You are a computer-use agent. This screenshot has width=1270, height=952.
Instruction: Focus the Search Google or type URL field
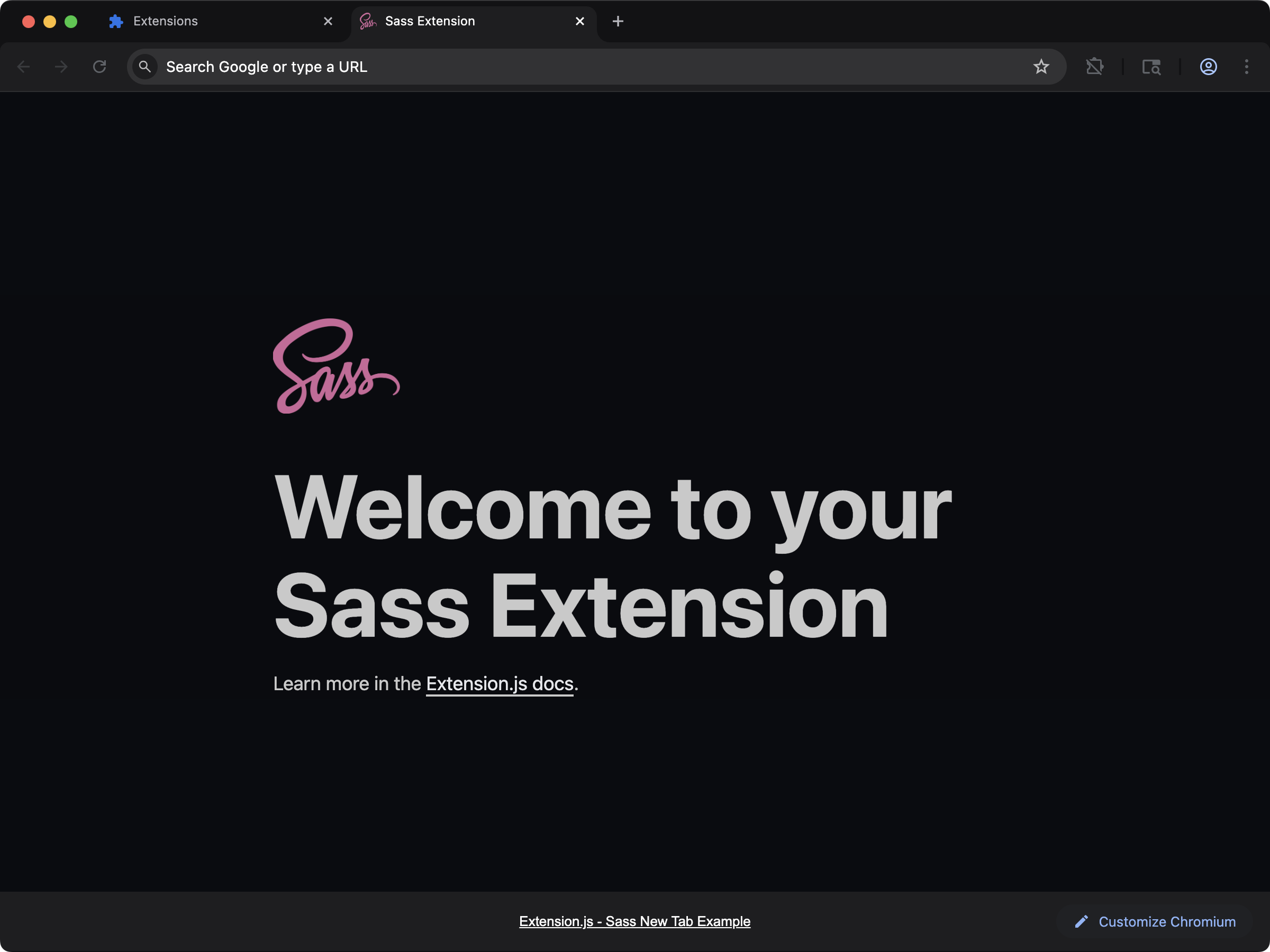574,67
